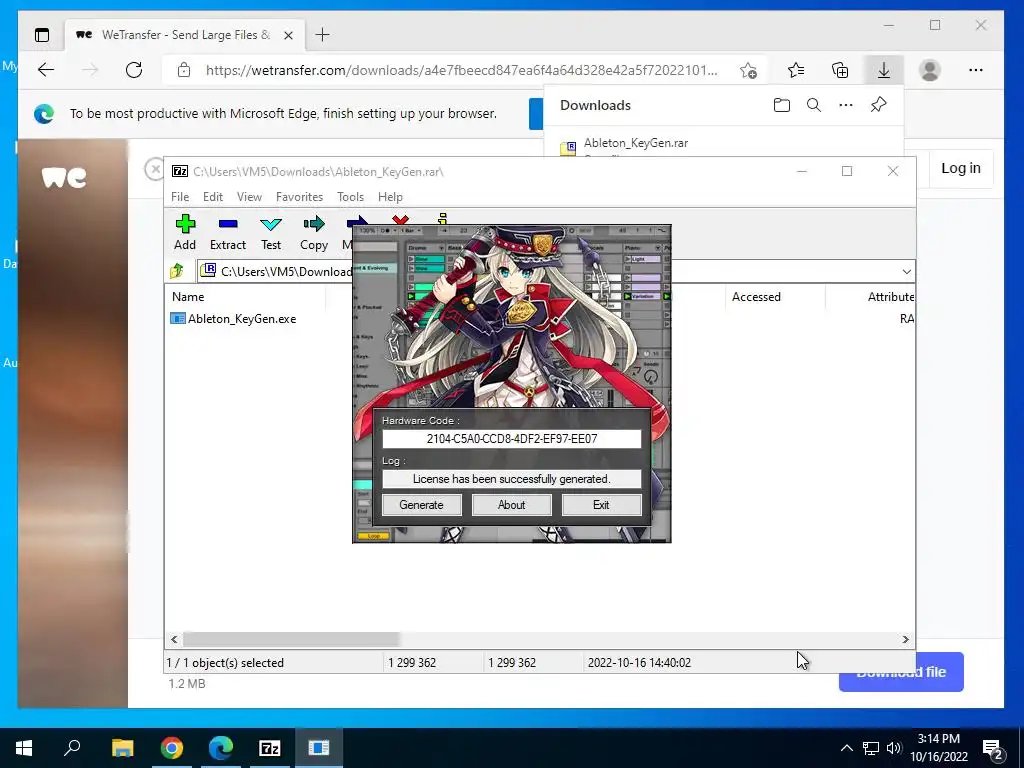Open downloads folder from Downloads panel
The image size is (1024, 768).
click(782, 105)
